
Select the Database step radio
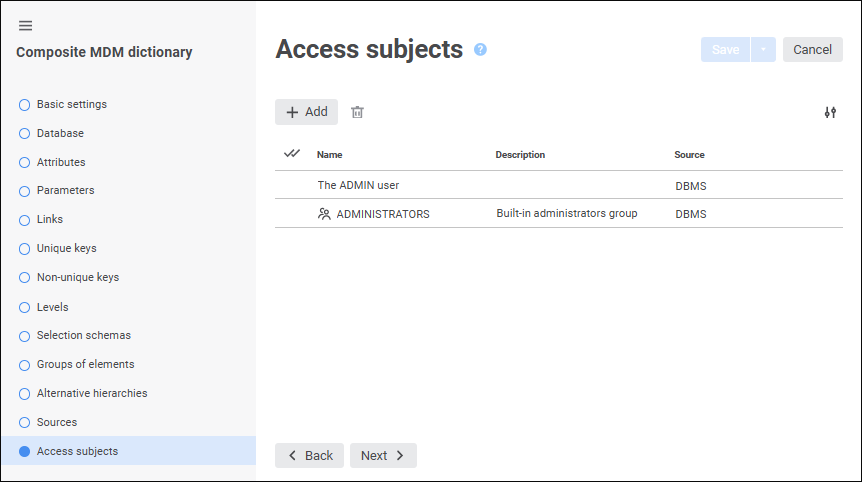(x=25, y=133)
